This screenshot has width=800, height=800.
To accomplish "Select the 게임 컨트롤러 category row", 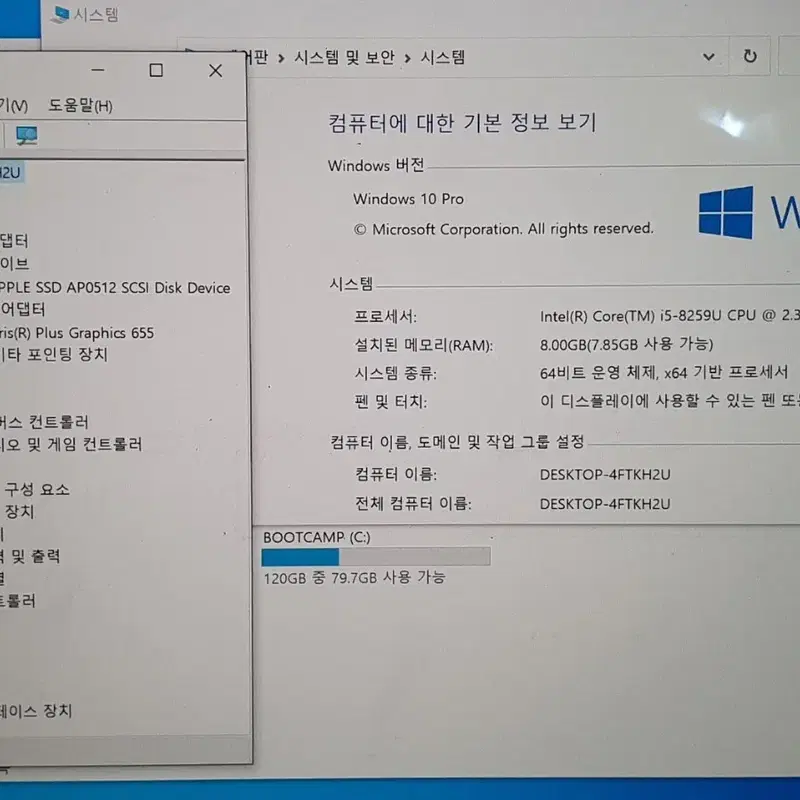I will (x=71, y=444).
